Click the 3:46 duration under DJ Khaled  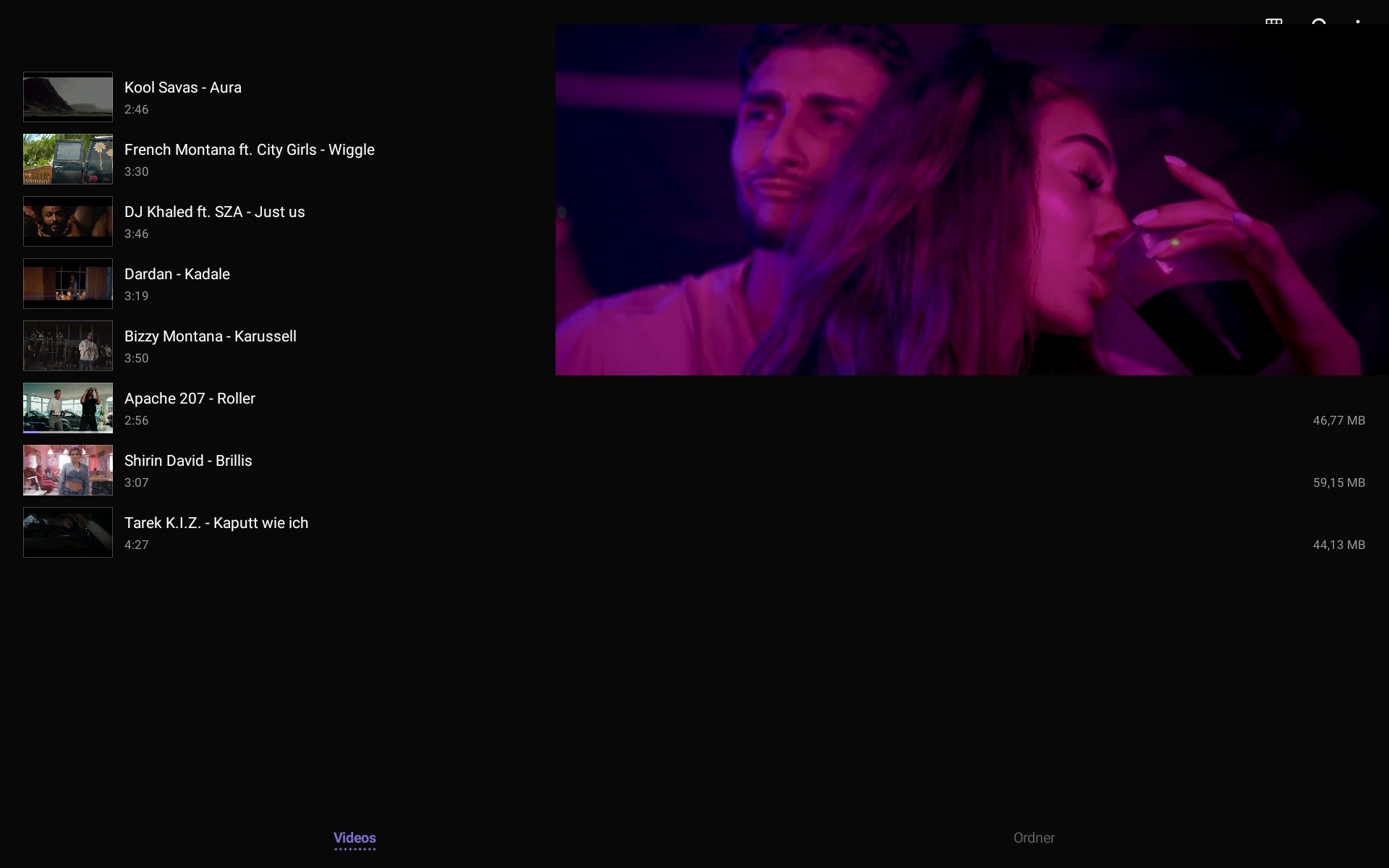click(136, 234)
